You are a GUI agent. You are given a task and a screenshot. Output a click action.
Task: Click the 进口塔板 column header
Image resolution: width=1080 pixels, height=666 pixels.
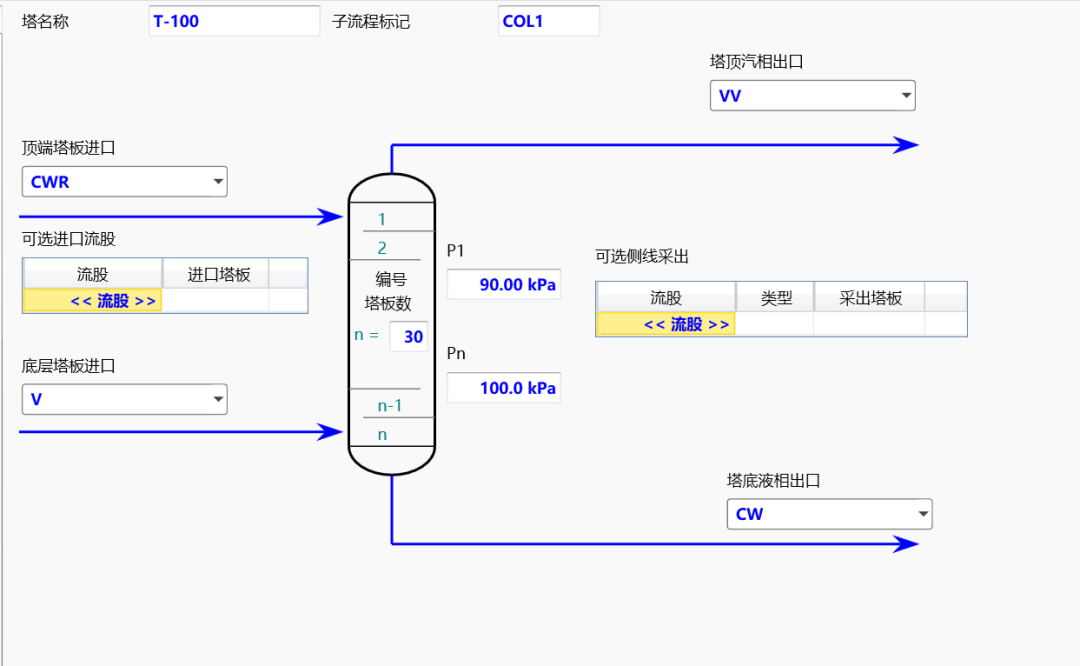click(x=219, y=272)
